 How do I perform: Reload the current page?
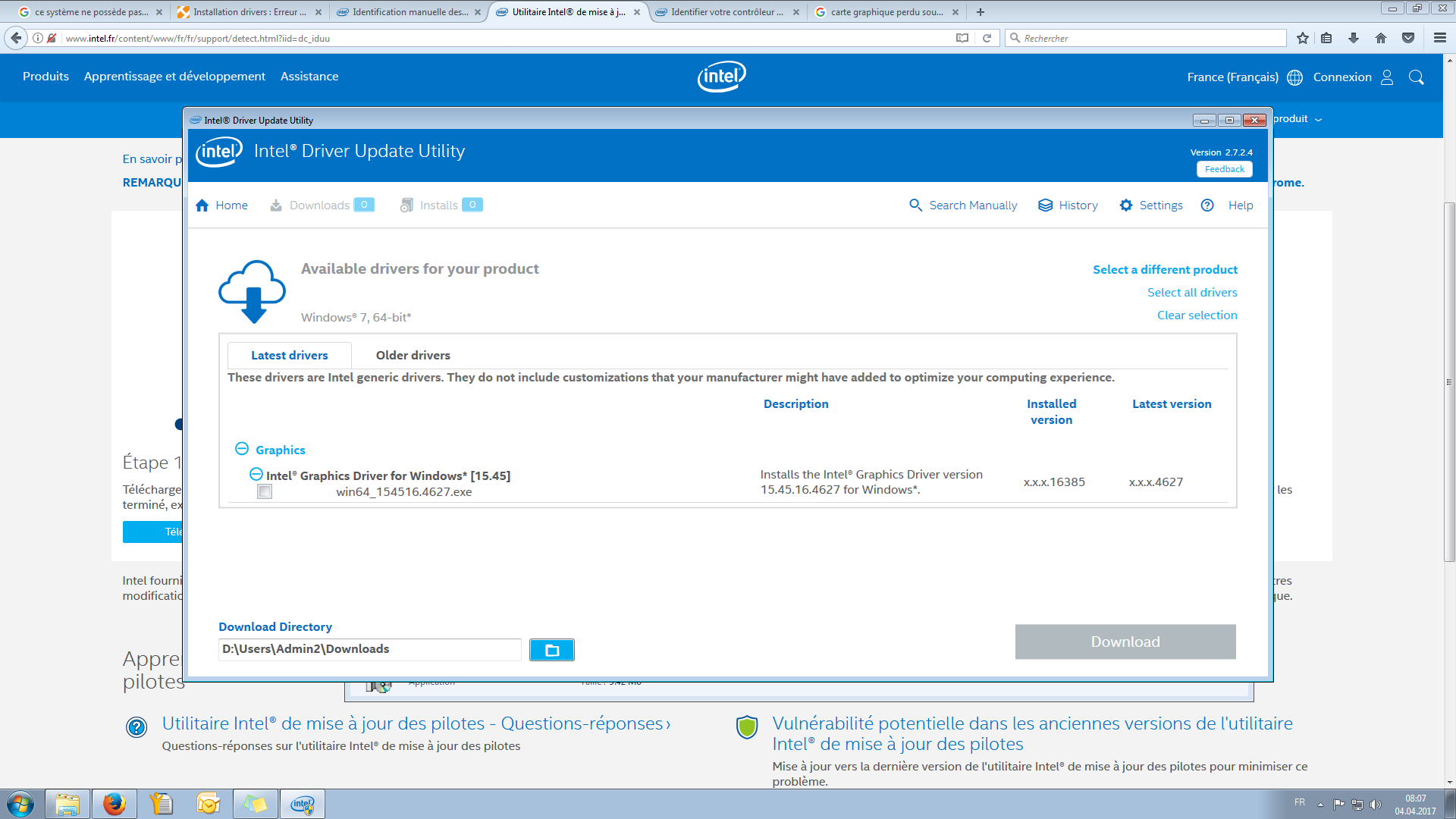pos(987,38)
